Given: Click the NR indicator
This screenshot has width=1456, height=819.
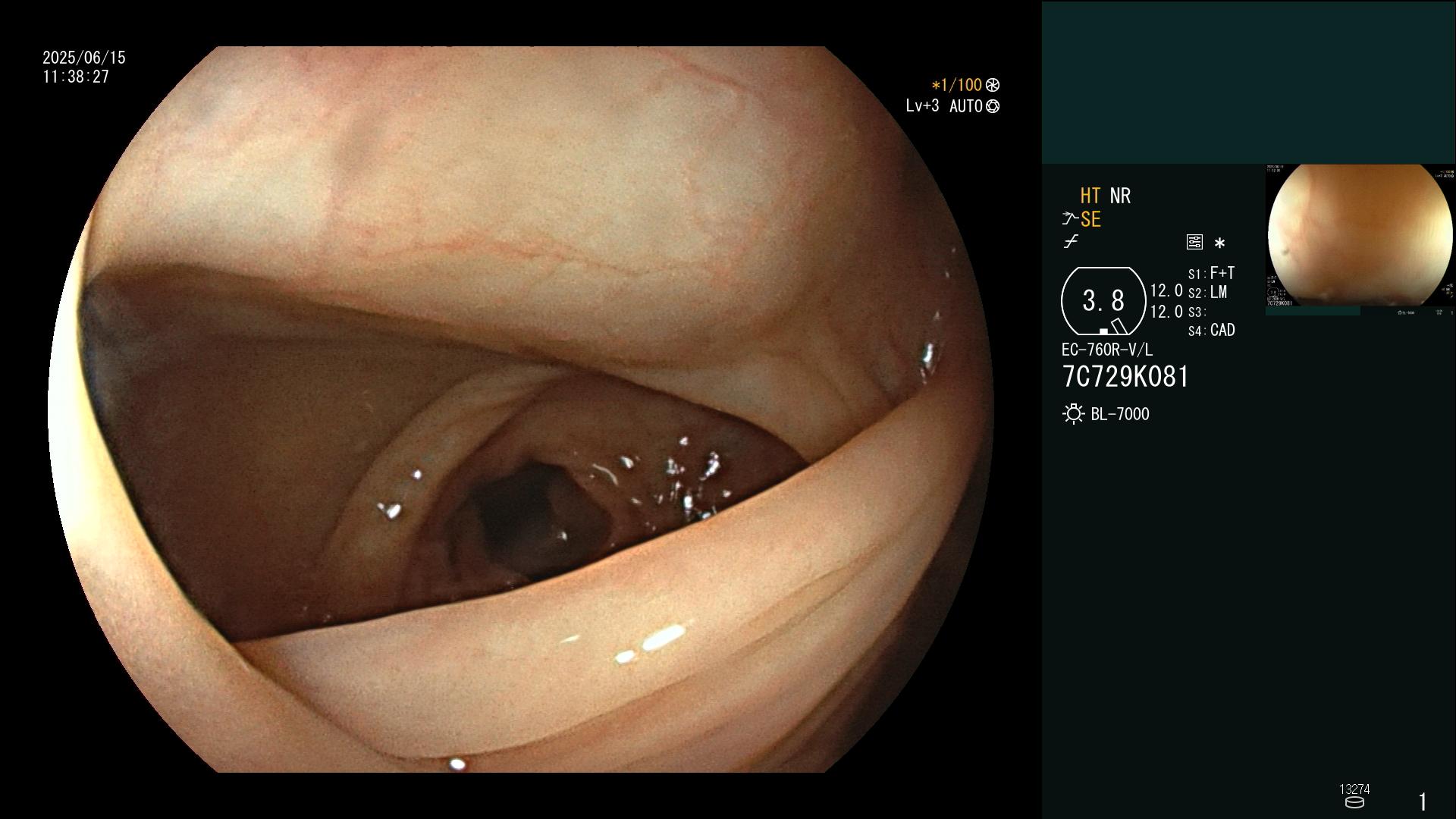Looking at the screenshot, I should pyautogui.click(x=1120, y=196).
